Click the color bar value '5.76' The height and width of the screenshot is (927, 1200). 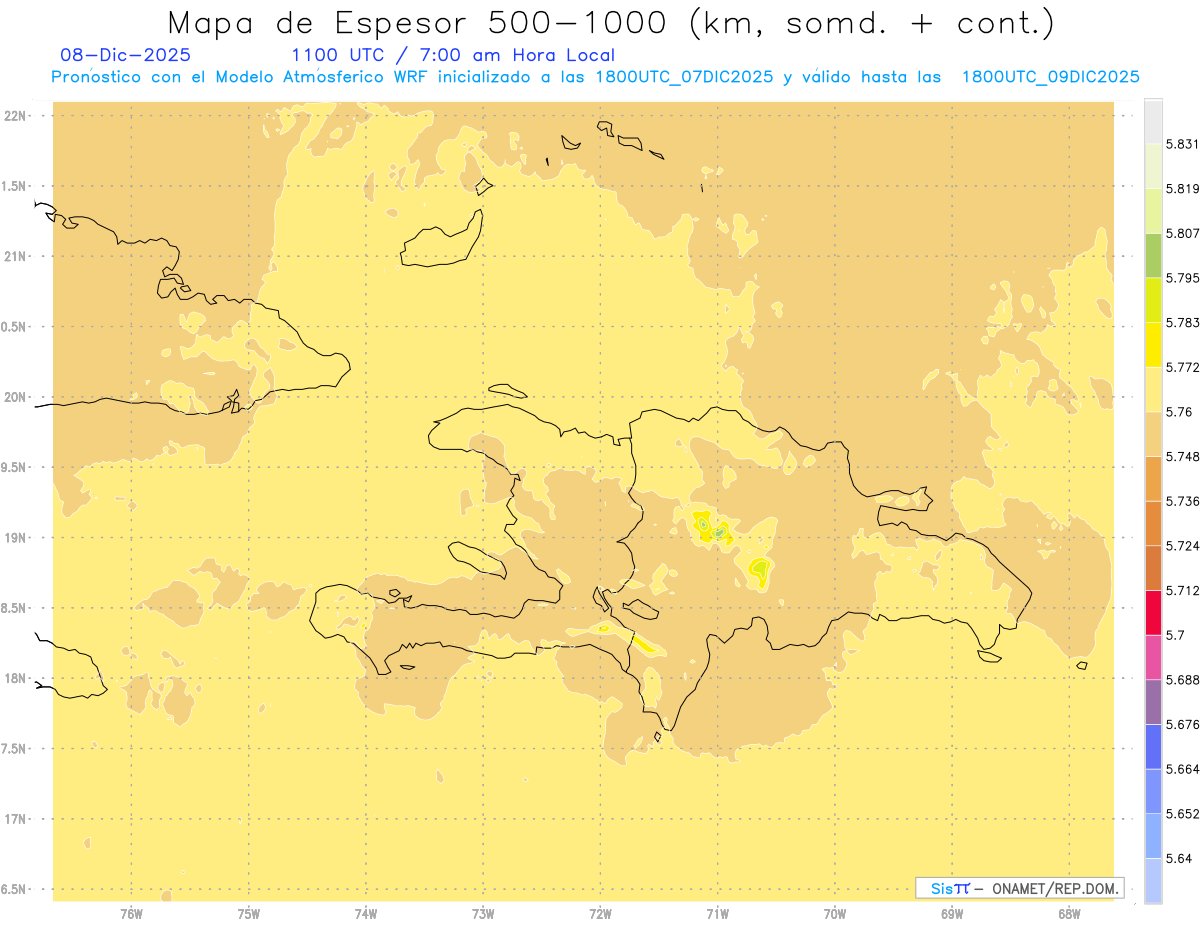[x=1179, y=411]
